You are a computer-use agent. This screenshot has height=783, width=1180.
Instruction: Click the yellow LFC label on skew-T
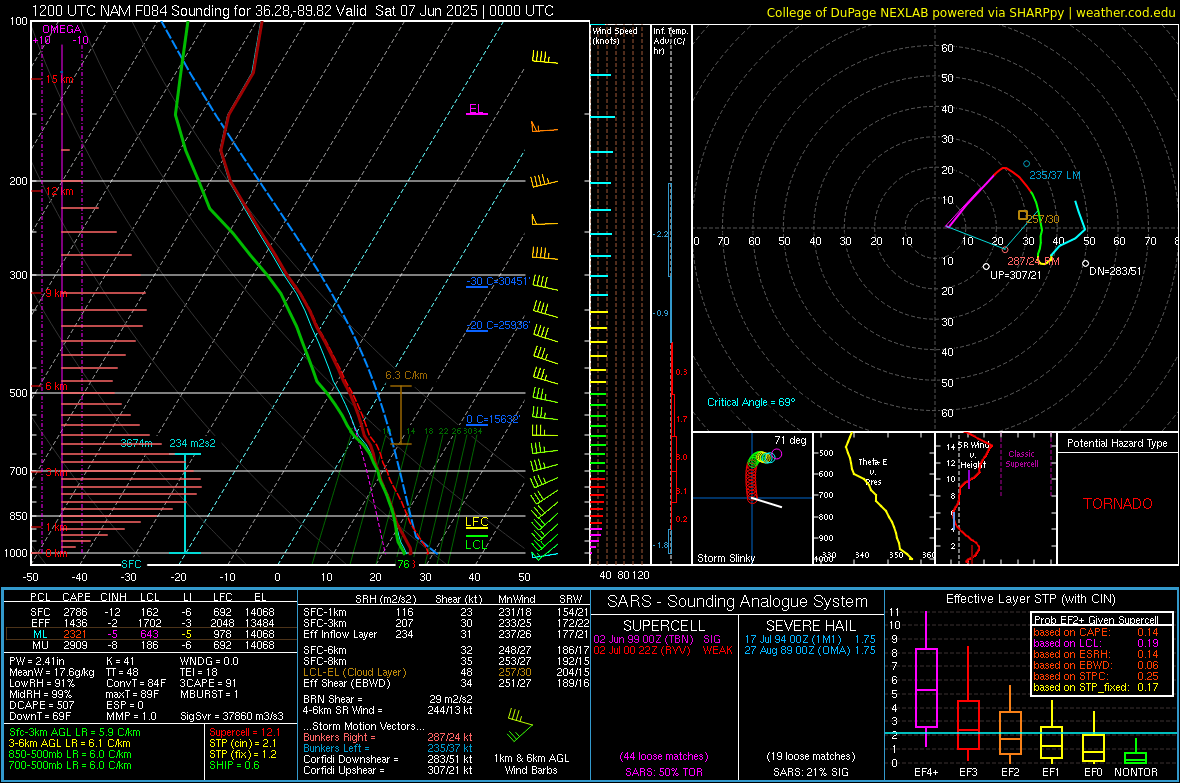tap(476, 522)
